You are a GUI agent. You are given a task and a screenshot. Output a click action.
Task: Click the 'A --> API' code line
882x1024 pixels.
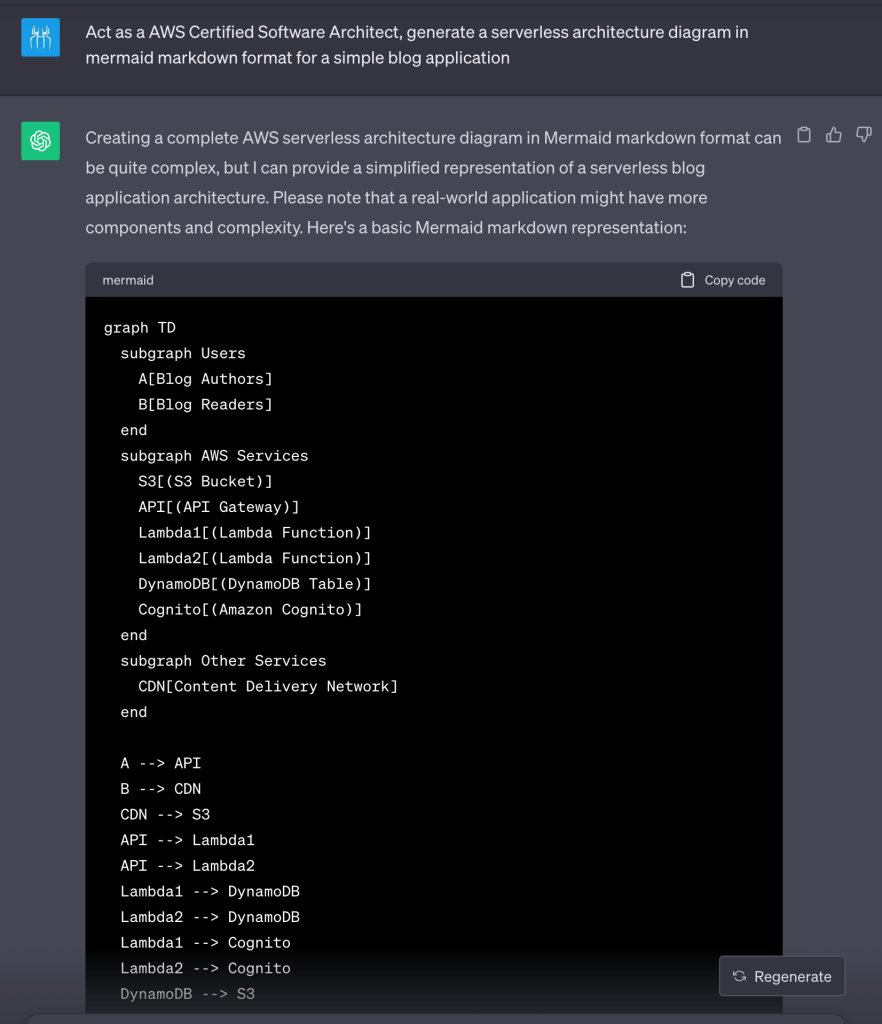point(160,763)
